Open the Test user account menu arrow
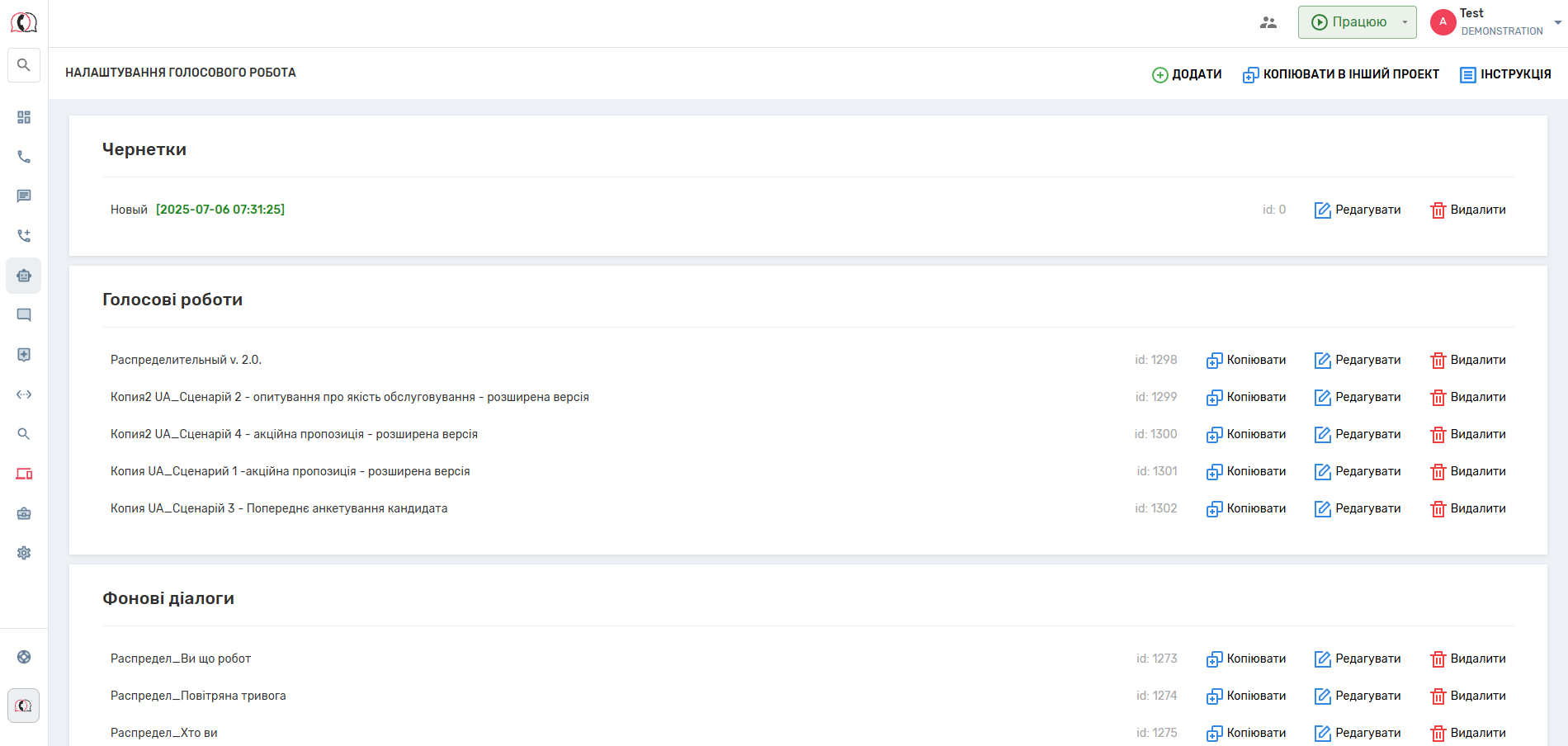The height and width of the screenshot is (746, 1568). (x=1557, y=22)
